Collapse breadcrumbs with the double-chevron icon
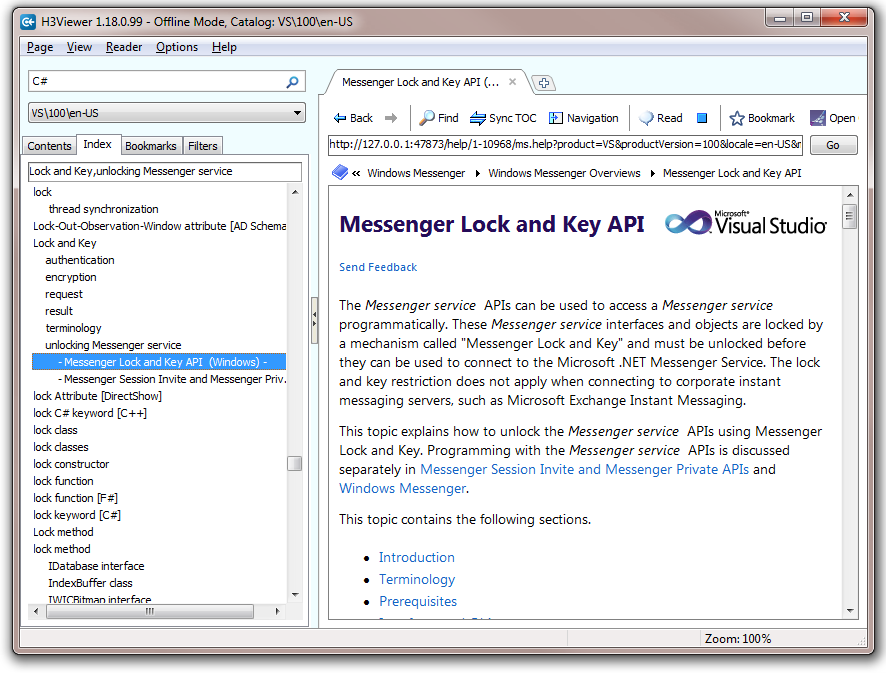 pyautogui.click(x=357, y=171)
